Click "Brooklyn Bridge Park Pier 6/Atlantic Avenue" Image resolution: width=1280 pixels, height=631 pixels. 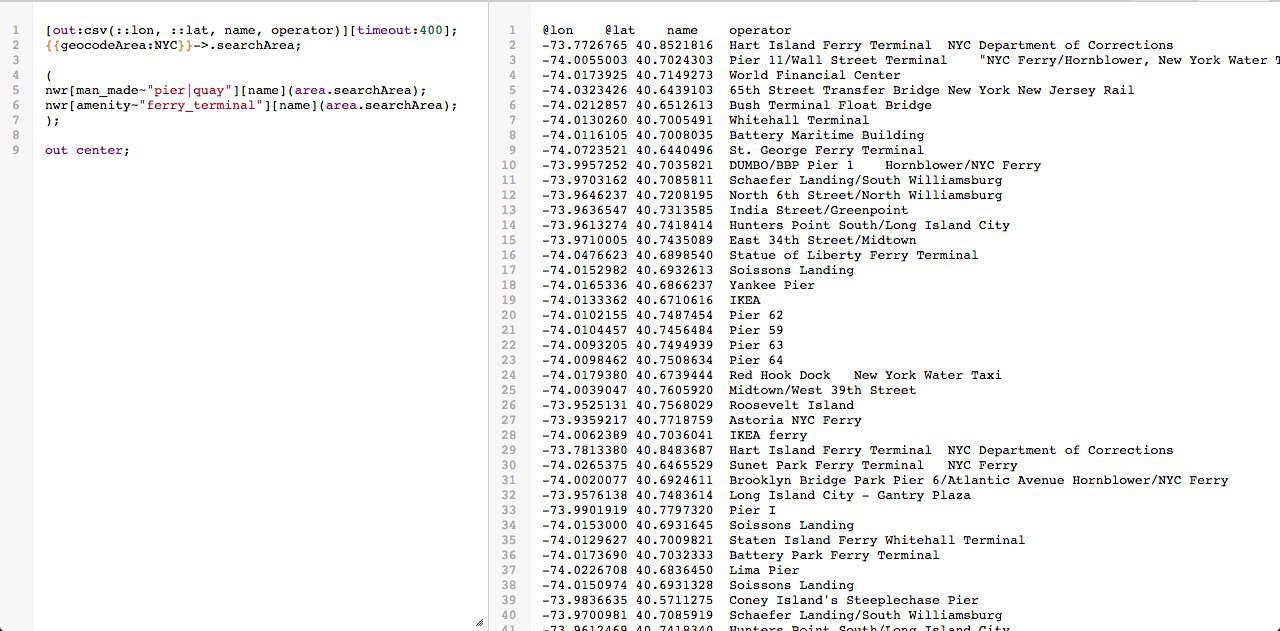point(897,480)
